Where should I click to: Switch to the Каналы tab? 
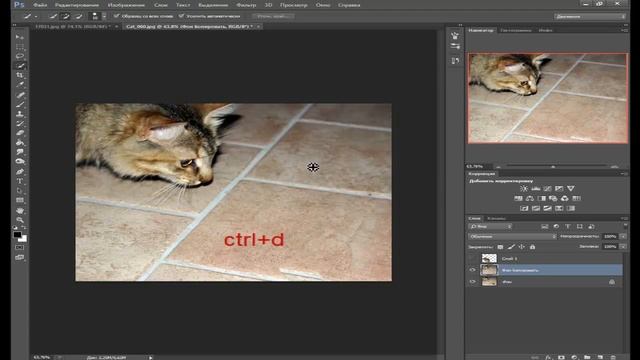(x=496, y=218)
